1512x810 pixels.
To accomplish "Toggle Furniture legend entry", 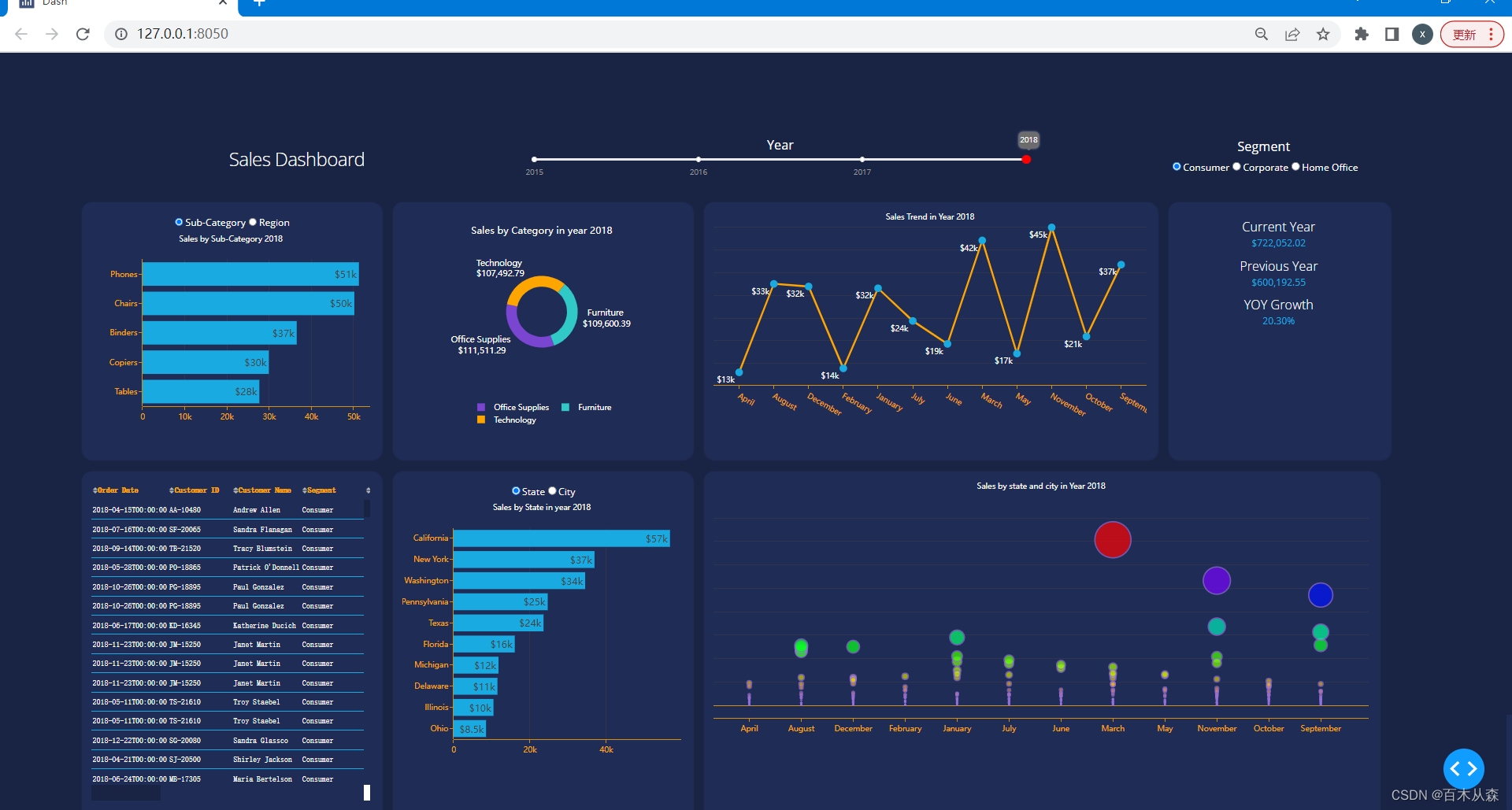I will [586, 407].
